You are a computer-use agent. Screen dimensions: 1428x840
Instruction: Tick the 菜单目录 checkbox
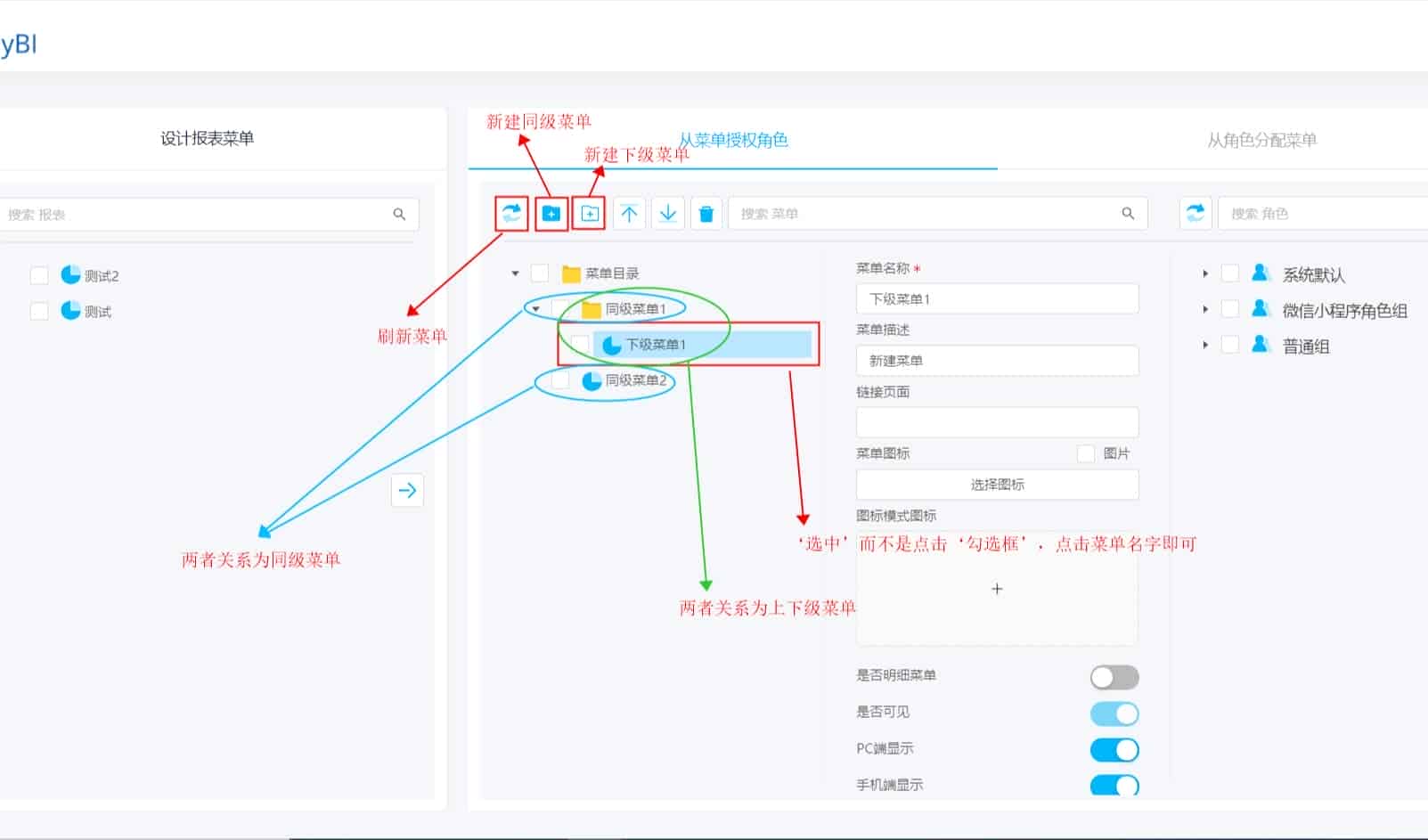point(540,273)
